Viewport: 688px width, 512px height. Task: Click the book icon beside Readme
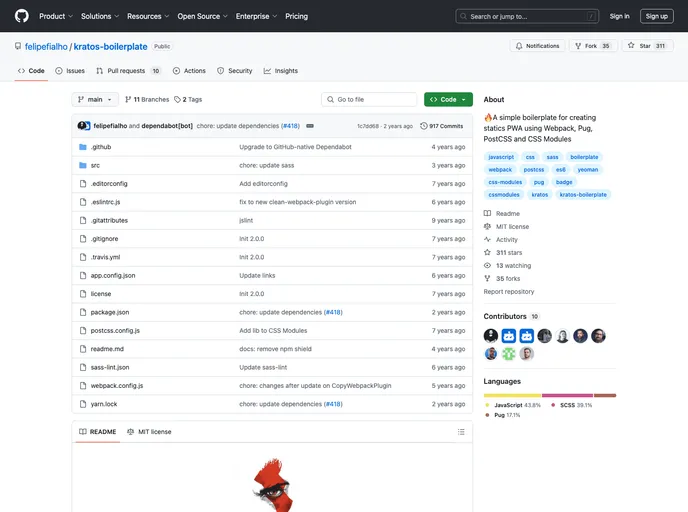tap(487, 213)
